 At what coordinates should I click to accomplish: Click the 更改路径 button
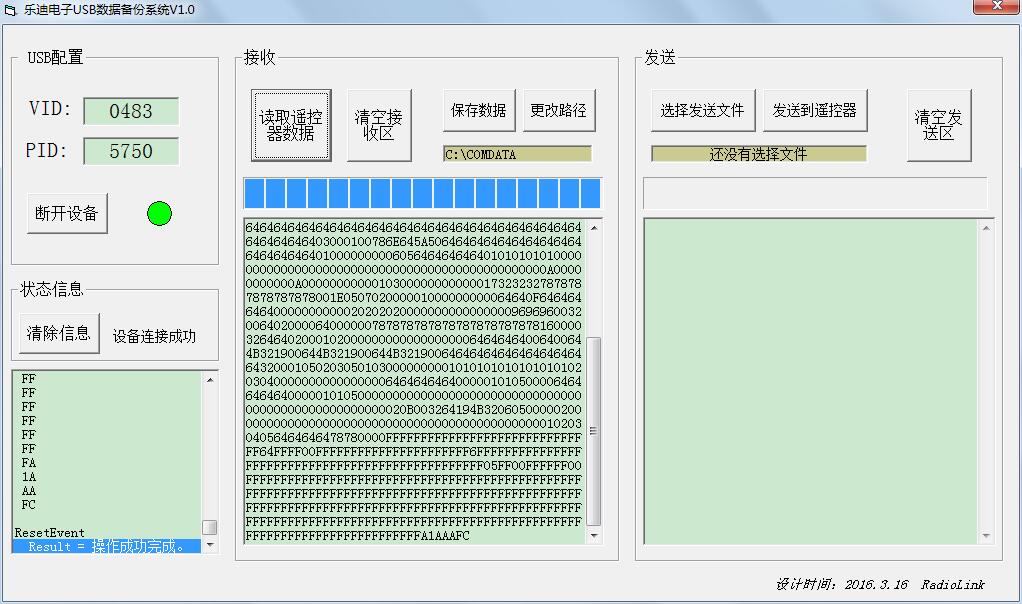click(x=559, y=110)
